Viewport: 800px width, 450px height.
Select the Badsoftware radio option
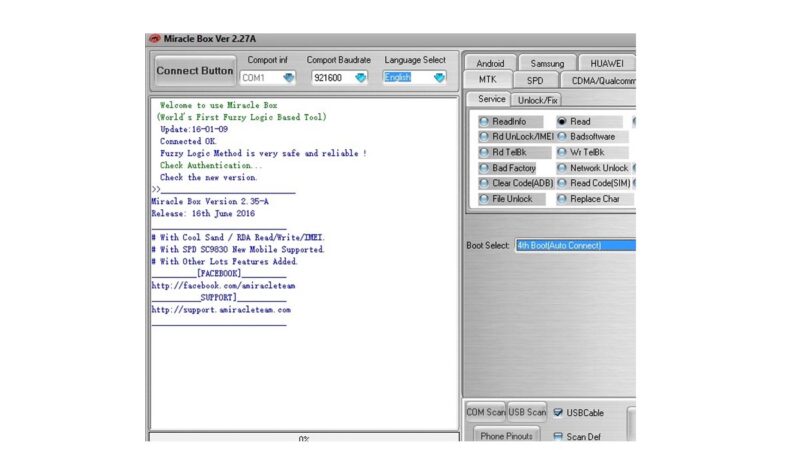coord(592,137)
